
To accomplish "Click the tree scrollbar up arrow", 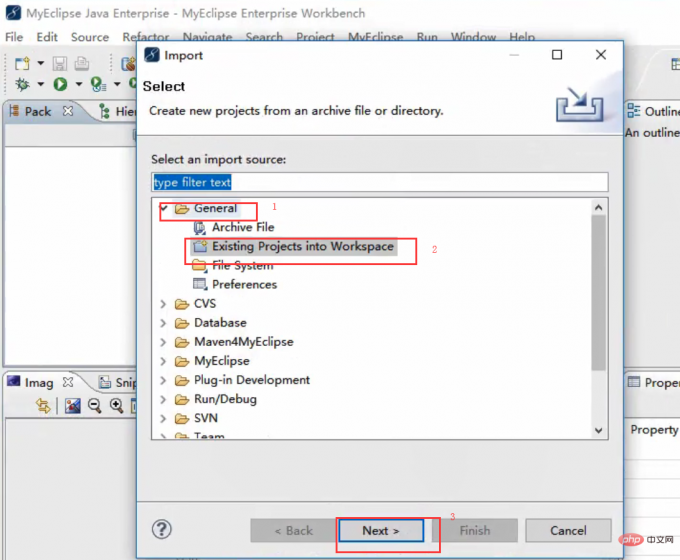I will click(x=598, y=207).
